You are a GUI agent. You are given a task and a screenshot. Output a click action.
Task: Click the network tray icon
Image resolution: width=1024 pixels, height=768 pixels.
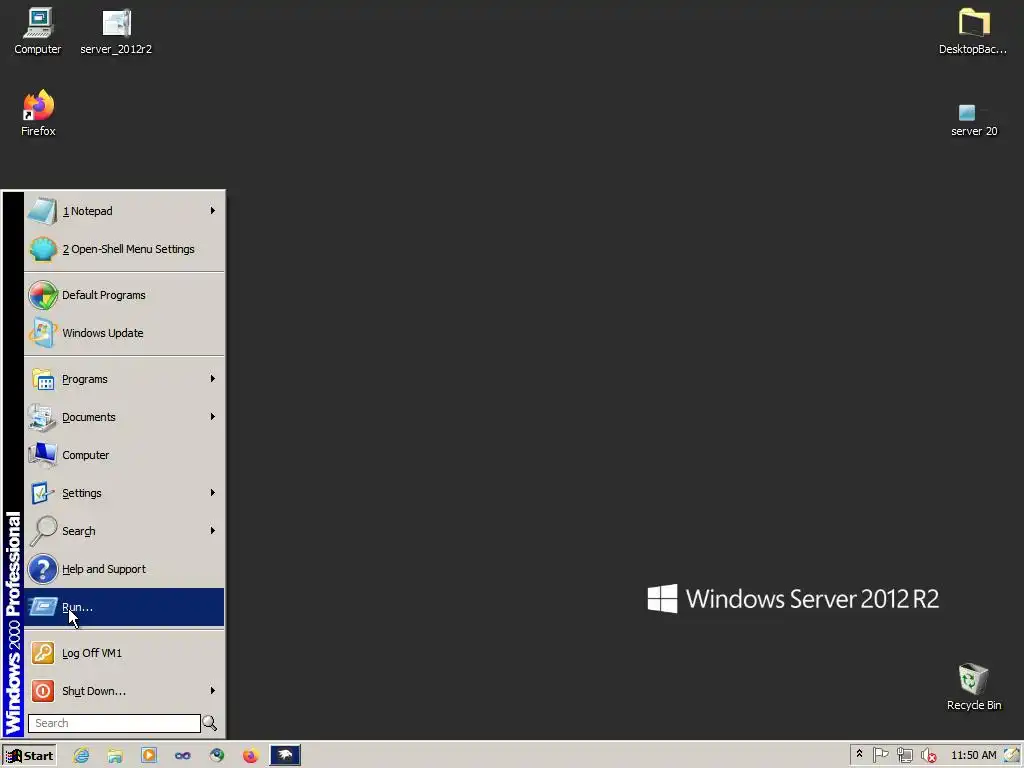pyautogui.click(x=904, y=755)
